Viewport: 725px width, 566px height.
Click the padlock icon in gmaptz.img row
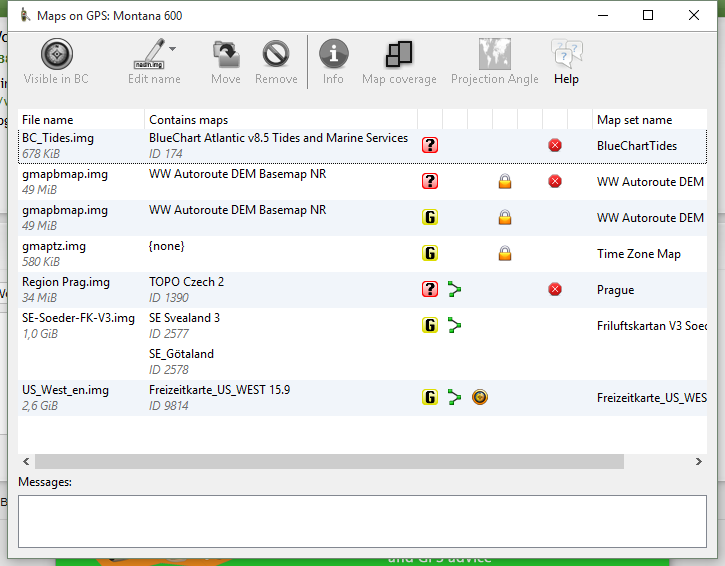[x=505, y=253]
